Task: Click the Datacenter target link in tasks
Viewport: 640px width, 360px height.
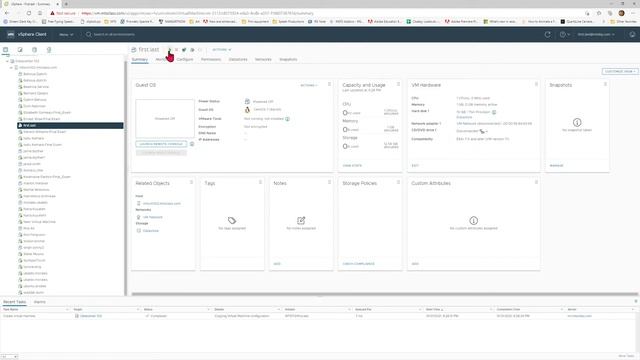Action: click(91, 316)
